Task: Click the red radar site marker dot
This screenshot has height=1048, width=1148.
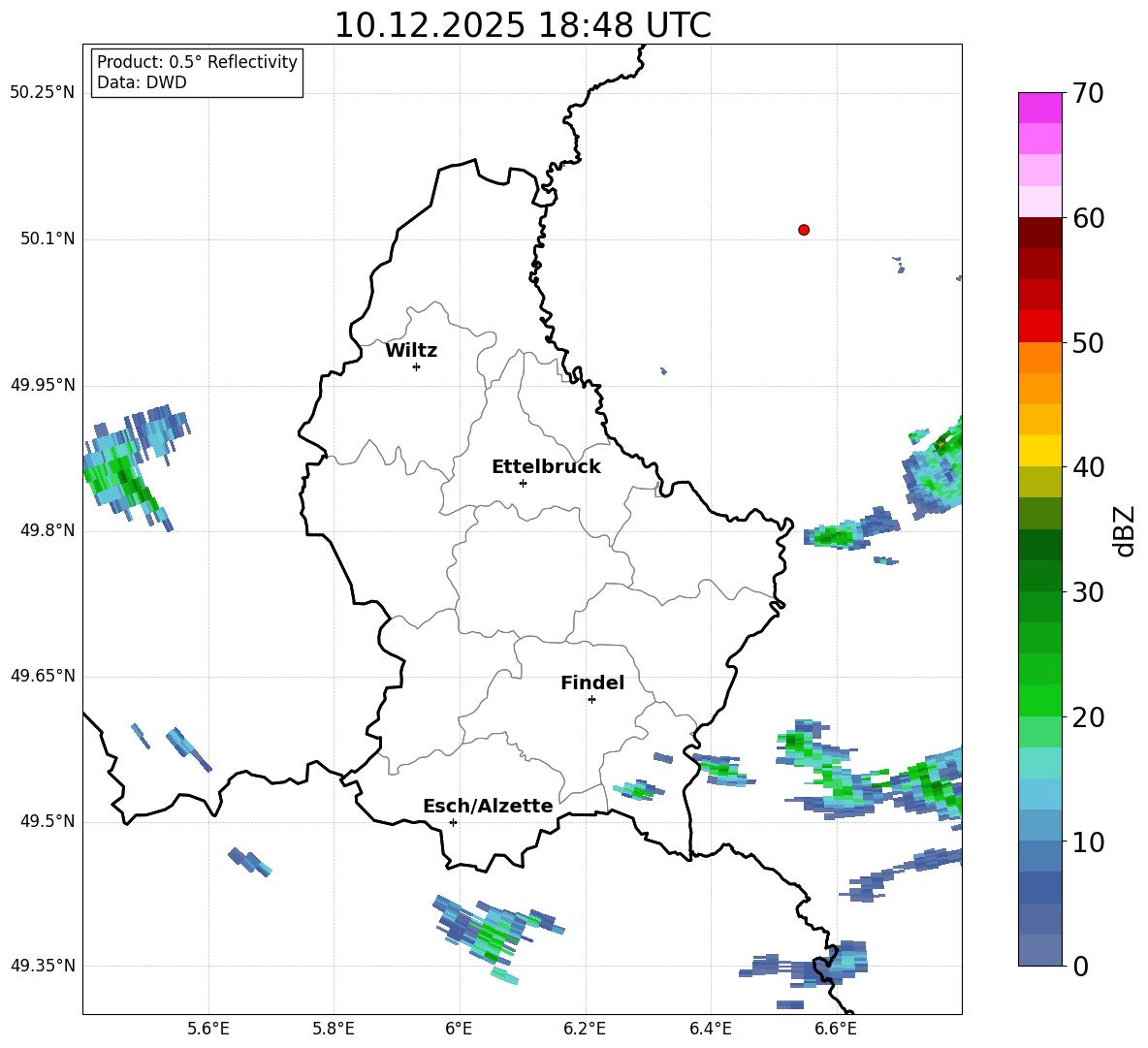Action: (804, 230)
